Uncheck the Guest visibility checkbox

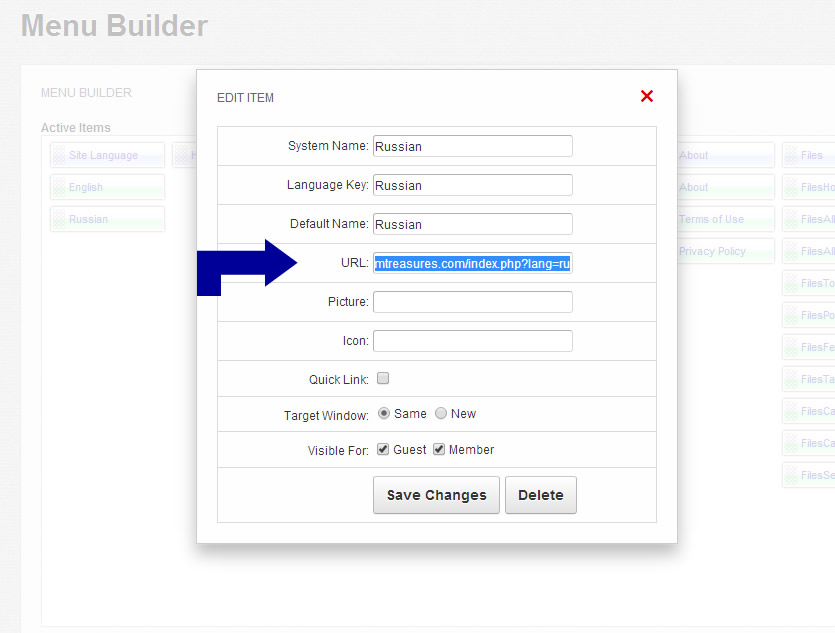(383, 450)
